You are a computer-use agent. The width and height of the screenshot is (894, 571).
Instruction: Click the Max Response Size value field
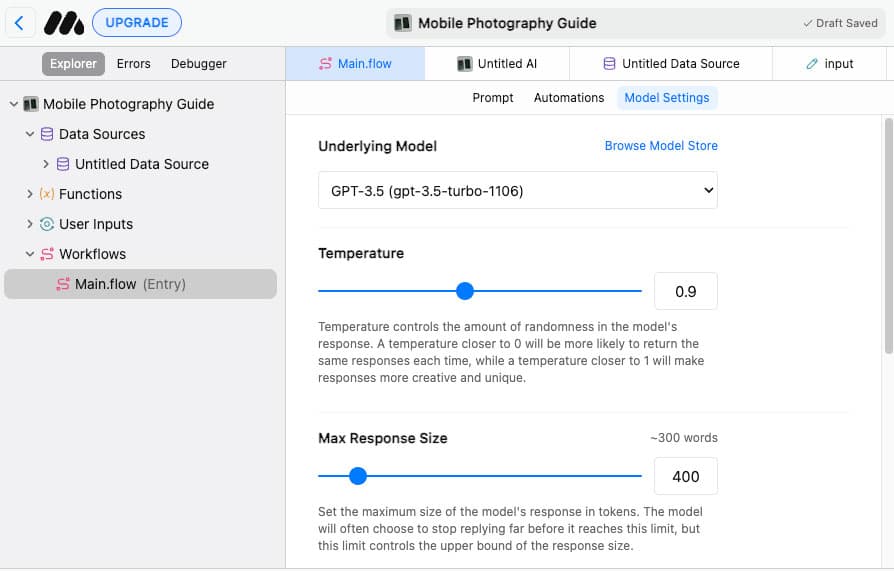tap(685, 476)
